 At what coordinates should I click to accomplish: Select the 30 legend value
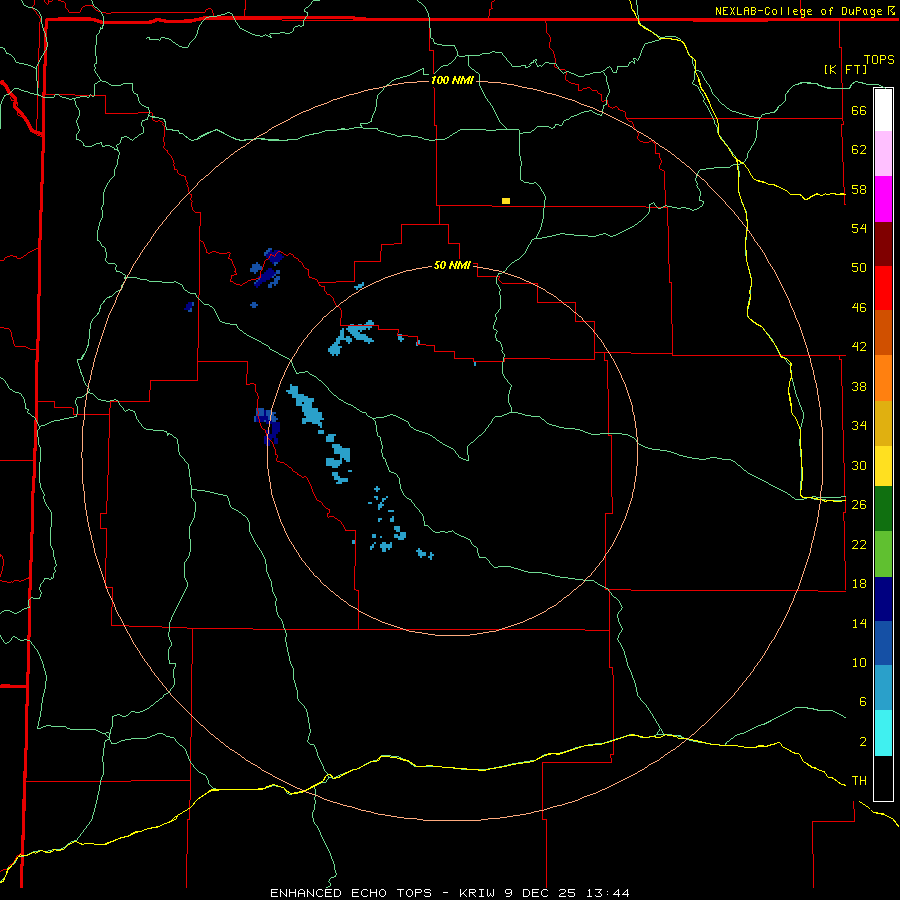(x=859, y=465)
